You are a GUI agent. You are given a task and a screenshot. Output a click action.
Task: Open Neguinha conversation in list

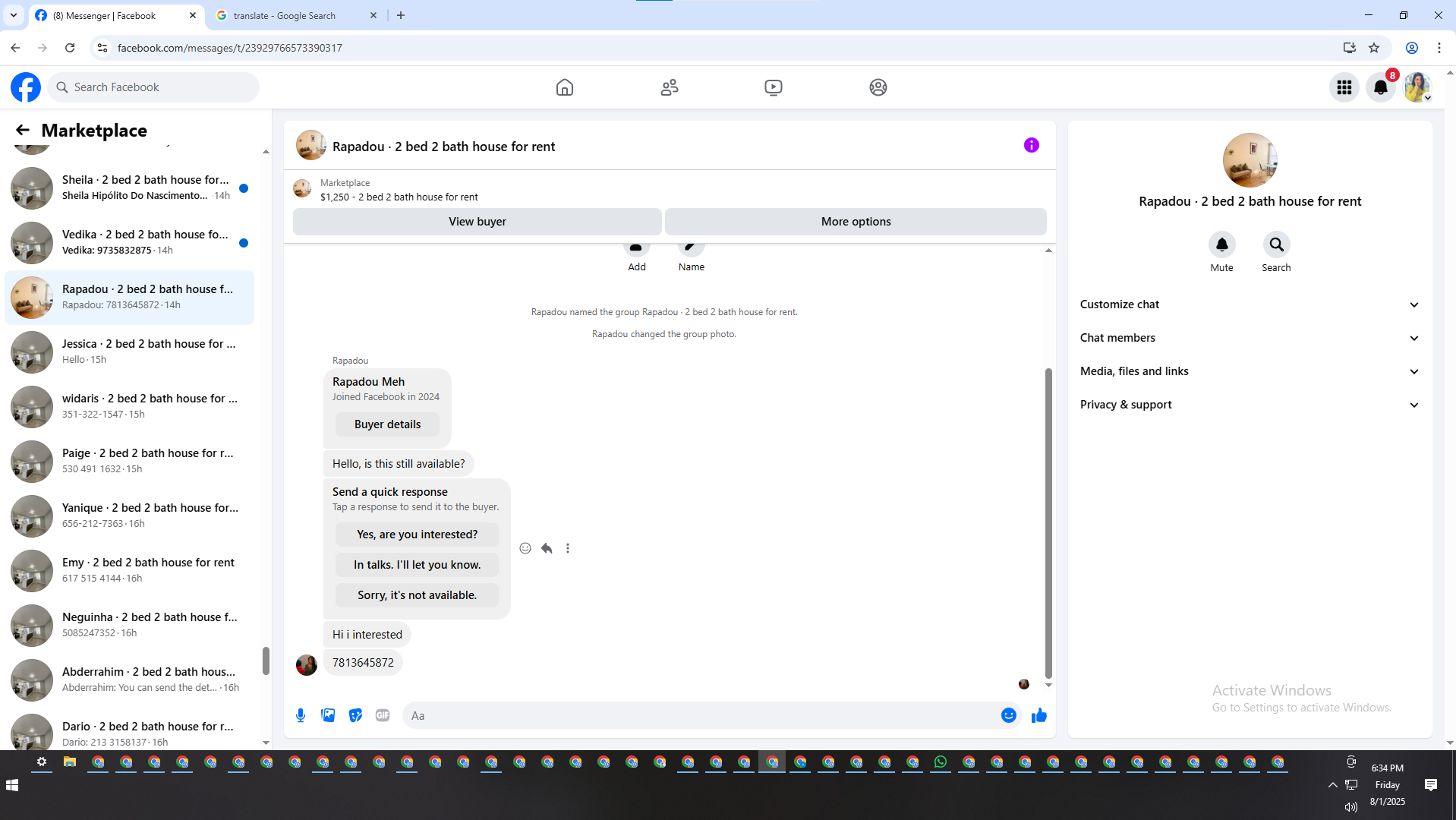coord(130,626)
